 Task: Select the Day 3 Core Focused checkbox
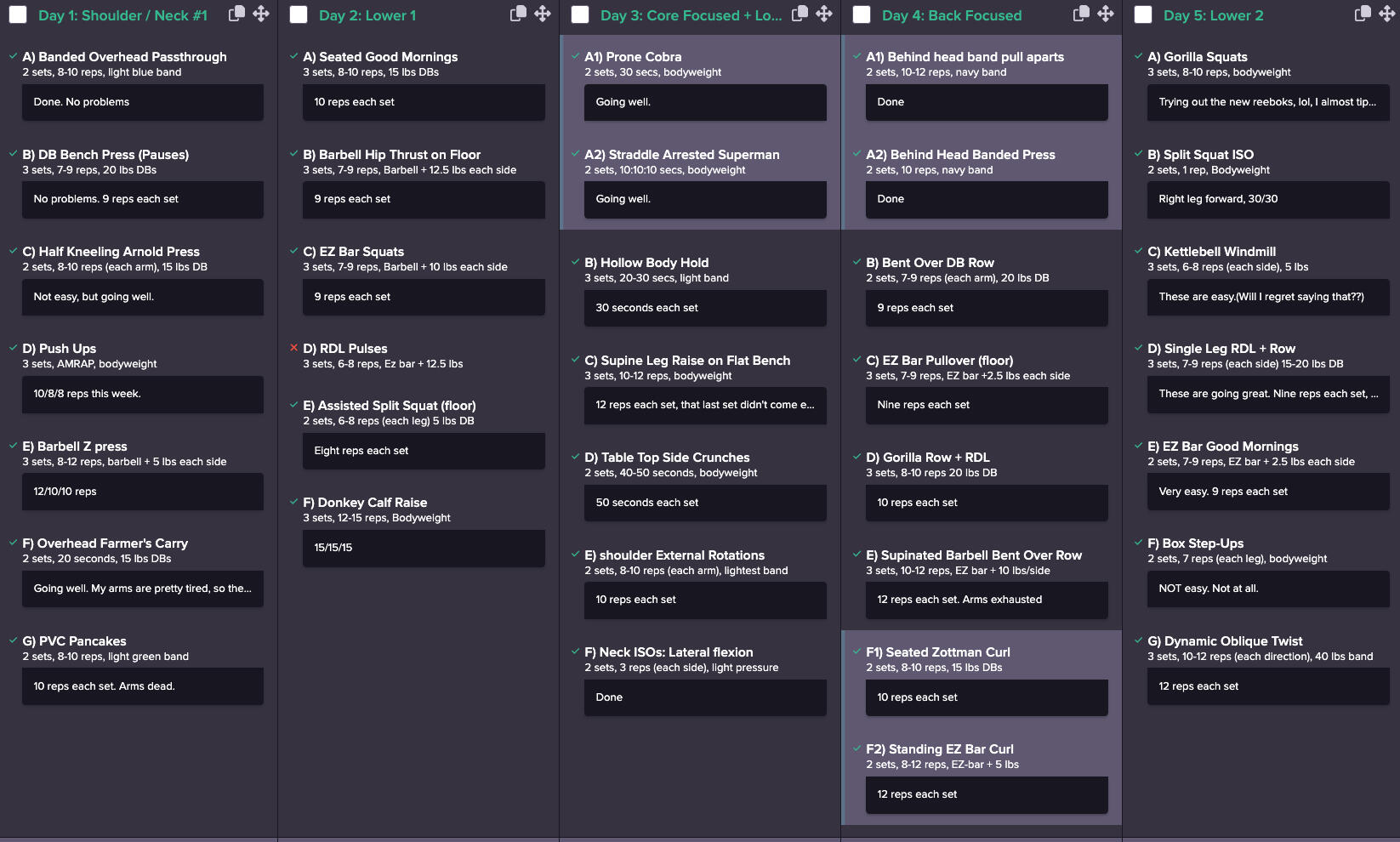[x=580, y=15]
